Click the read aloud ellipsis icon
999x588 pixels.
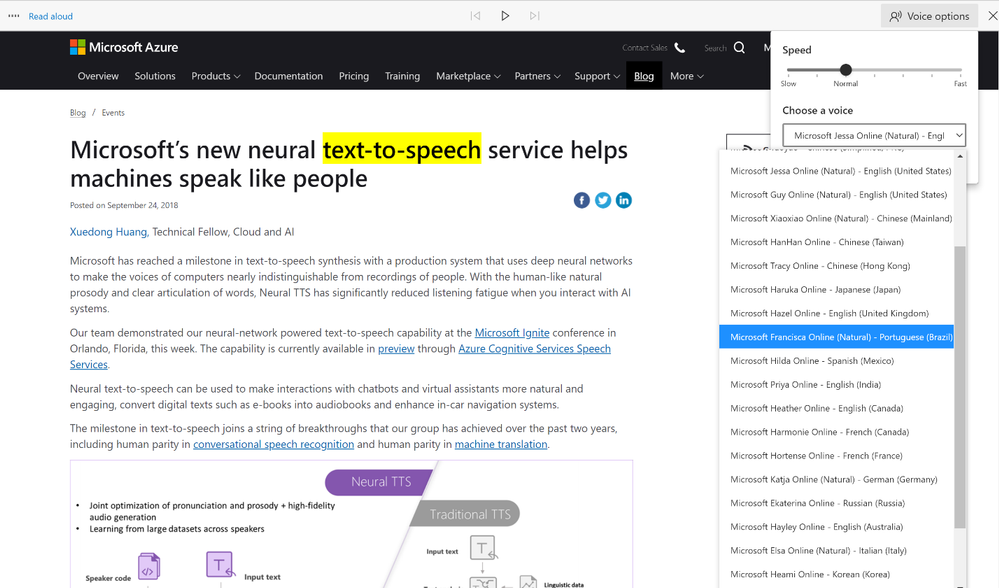(13, 16)
